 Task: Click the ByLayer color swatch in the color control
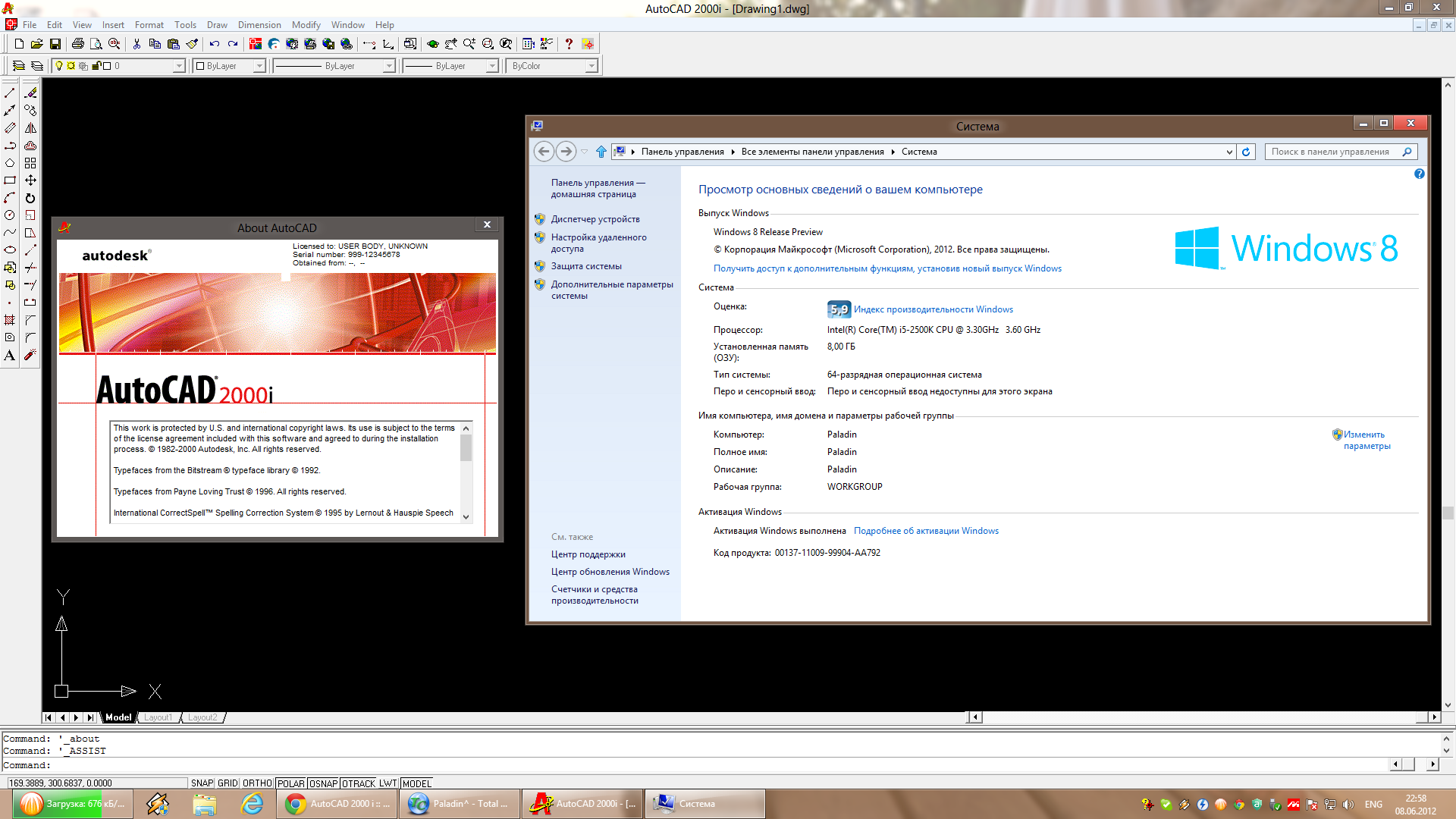point(200,66)
